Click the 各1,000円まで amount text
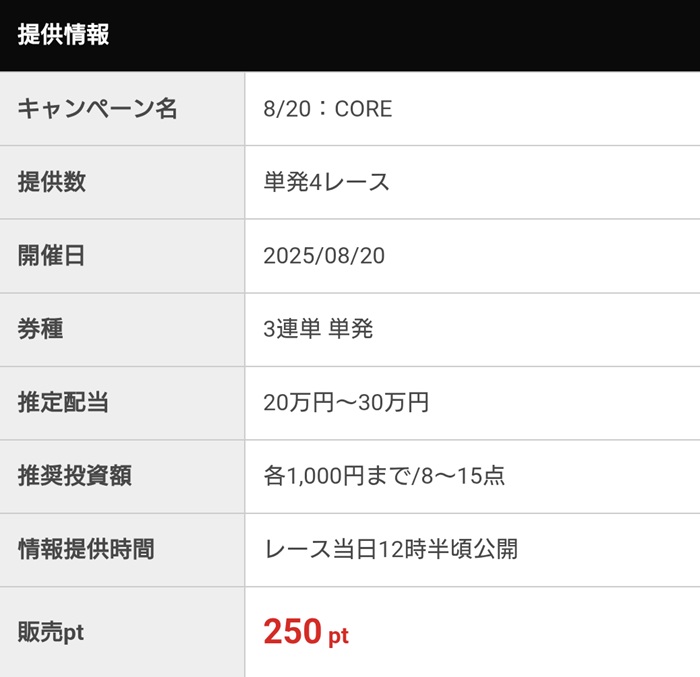Screen dimensions: 700x677 pos(337,476)
